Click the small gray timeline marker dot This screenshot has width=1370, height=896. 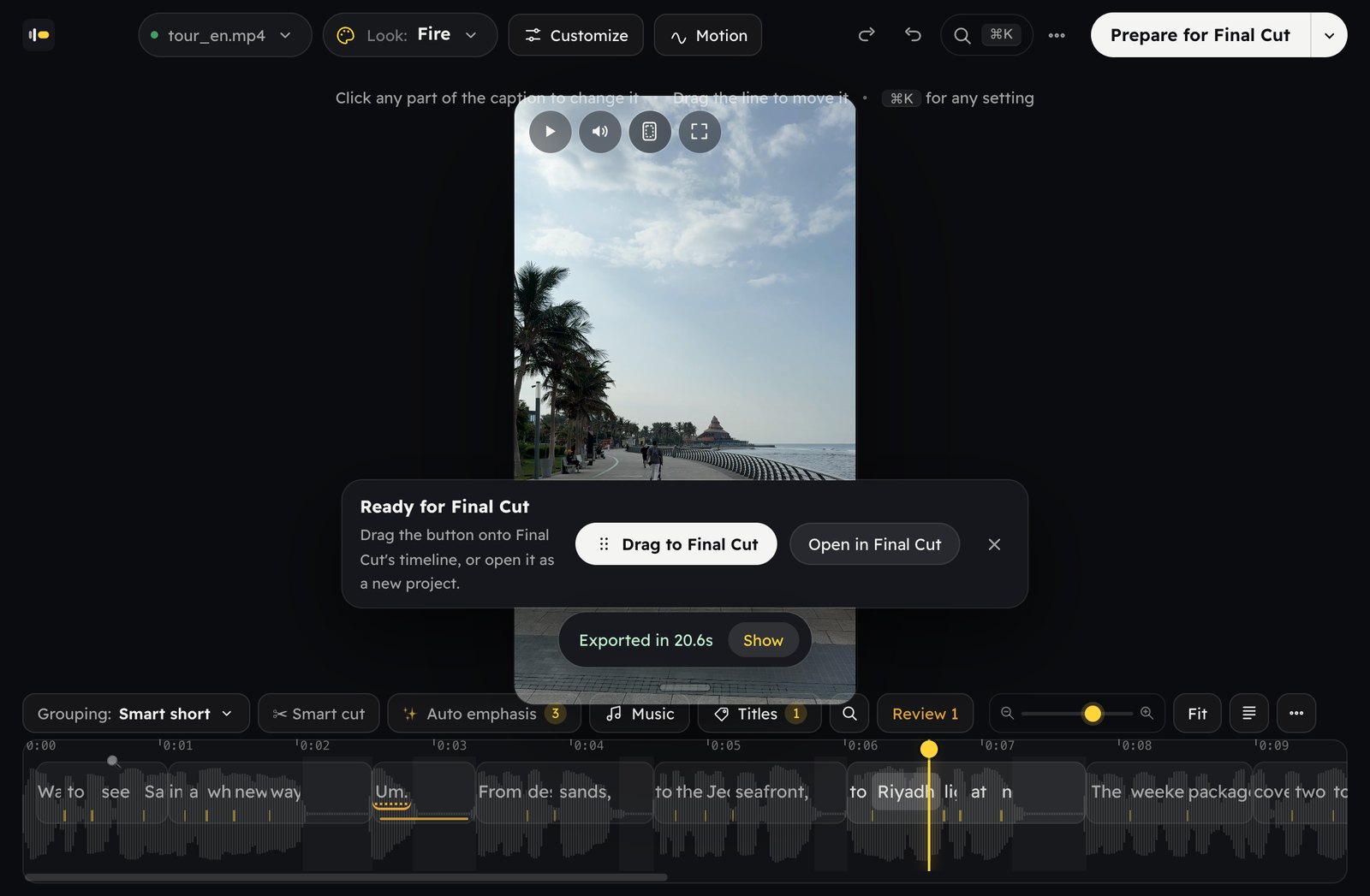[x=112, y=760]
